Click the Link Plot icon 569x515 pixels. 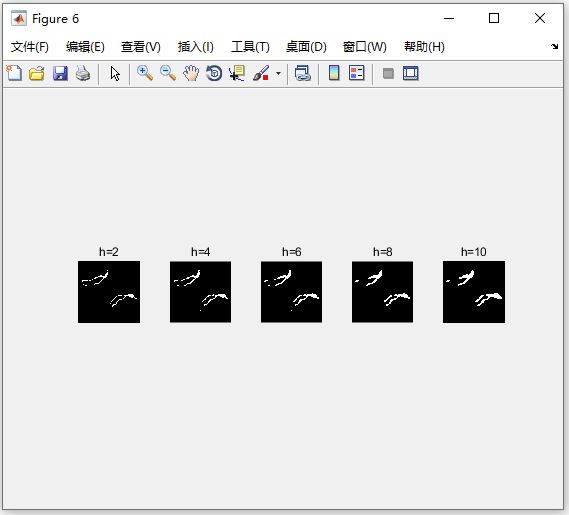(303, 73)
